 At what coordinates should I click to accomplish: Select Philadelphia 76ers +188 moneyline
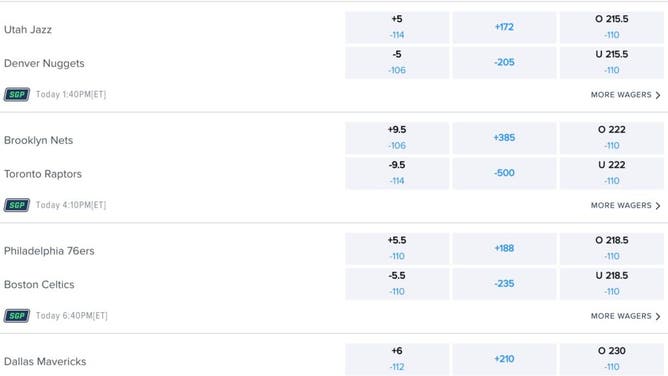pyautogui.click(x=504, y=249)
